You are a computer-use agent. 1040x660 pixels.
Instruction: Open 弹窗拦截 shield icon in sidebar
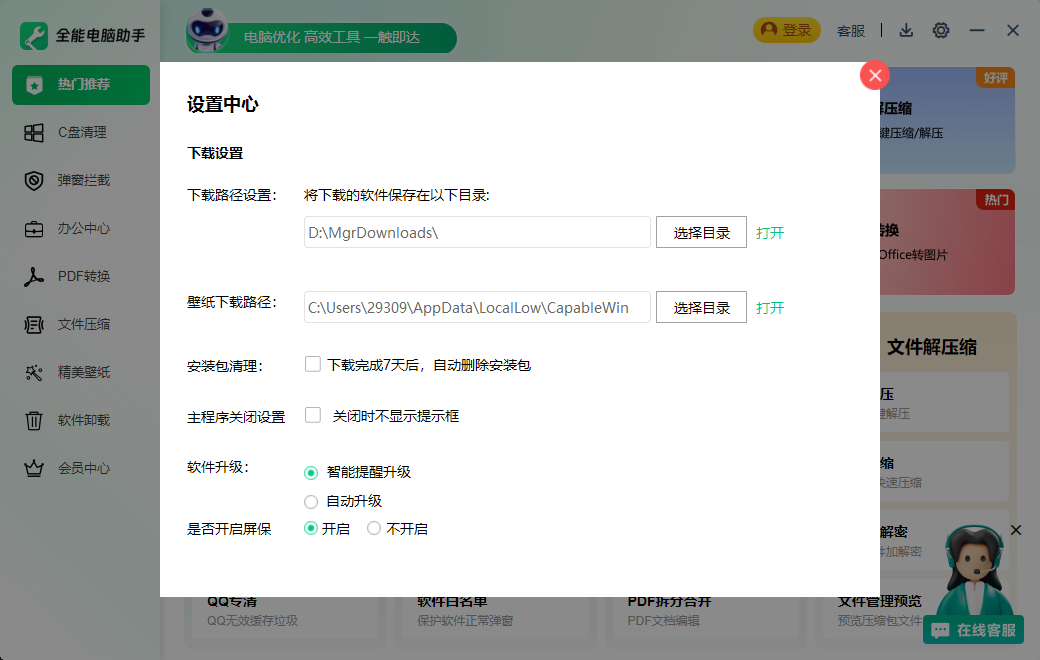pyautogui.click(x=34, y=180)
